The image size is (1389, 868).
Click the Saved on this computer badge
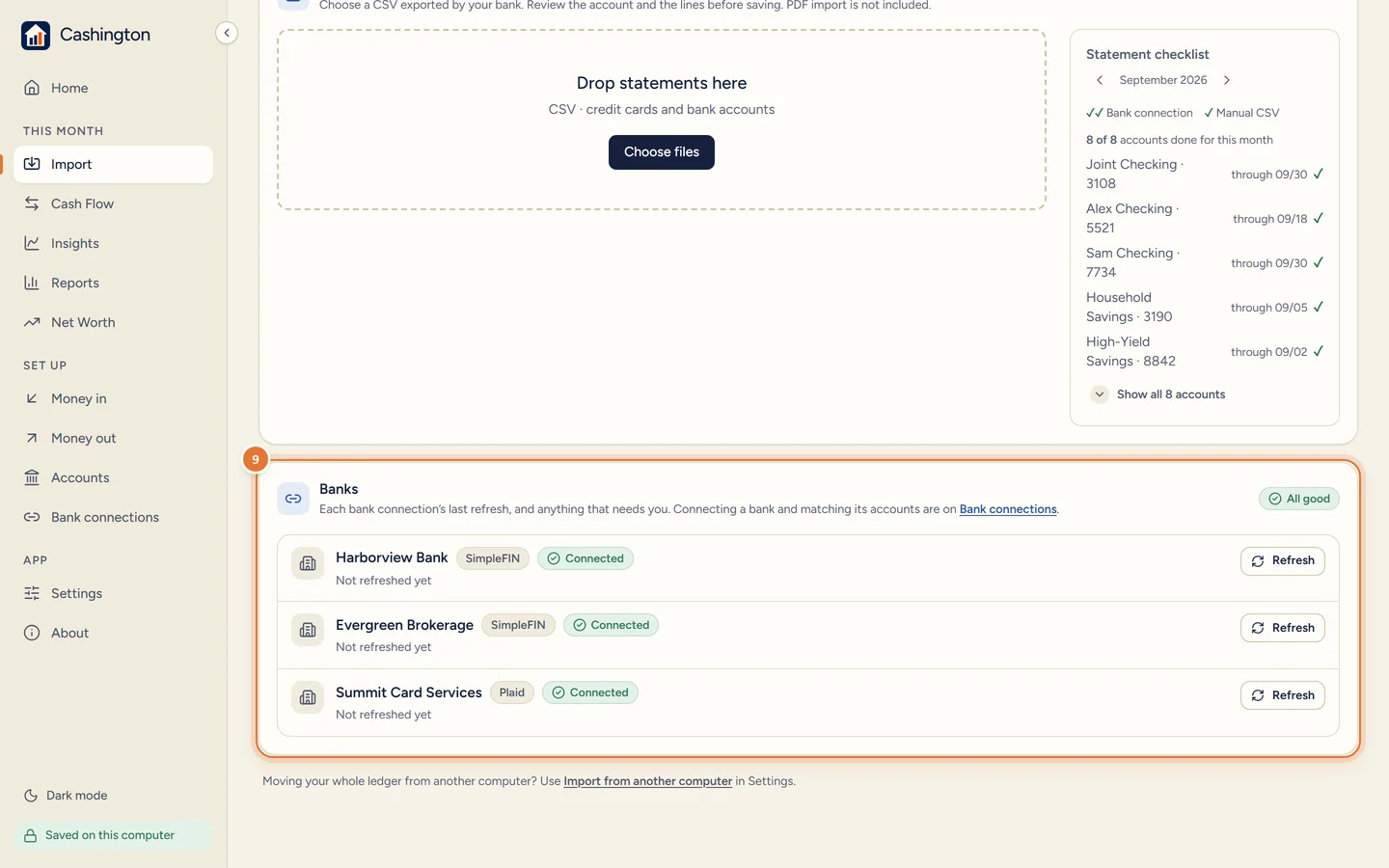click(x=113, y=835)
